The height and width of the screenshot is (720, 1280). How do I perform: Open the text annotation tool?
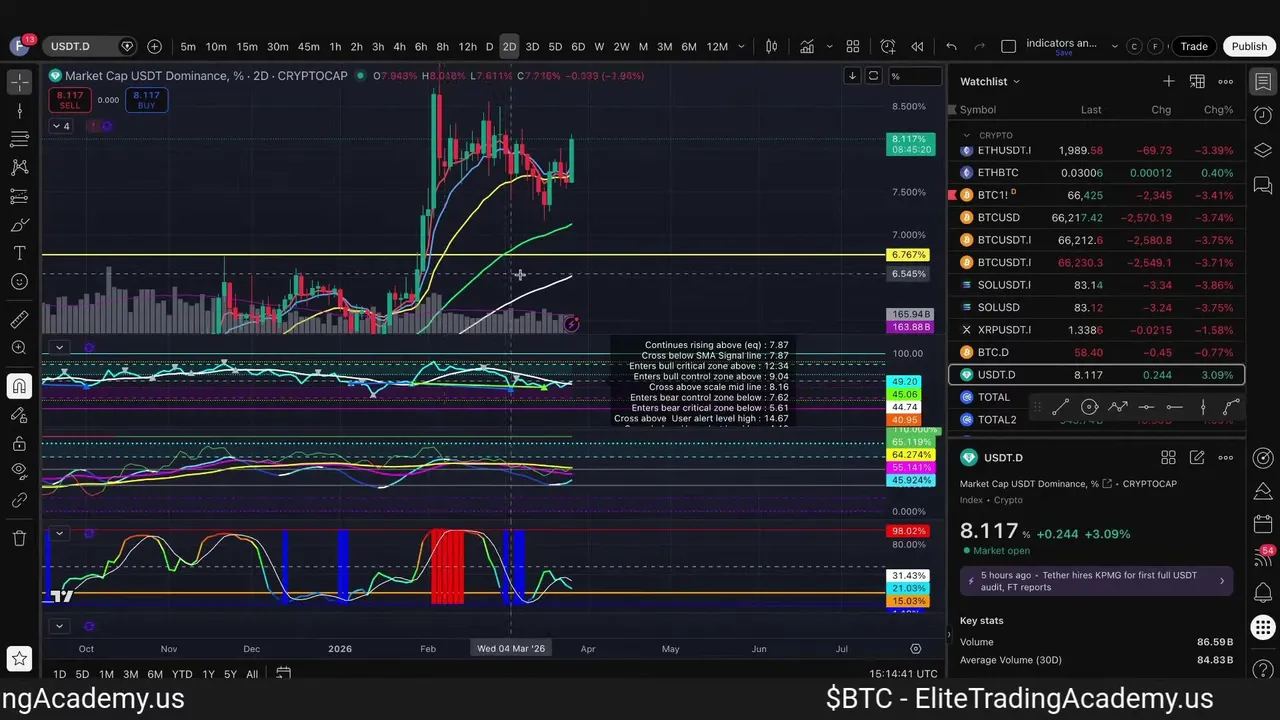pyautogui.click(x=19, y=253)
